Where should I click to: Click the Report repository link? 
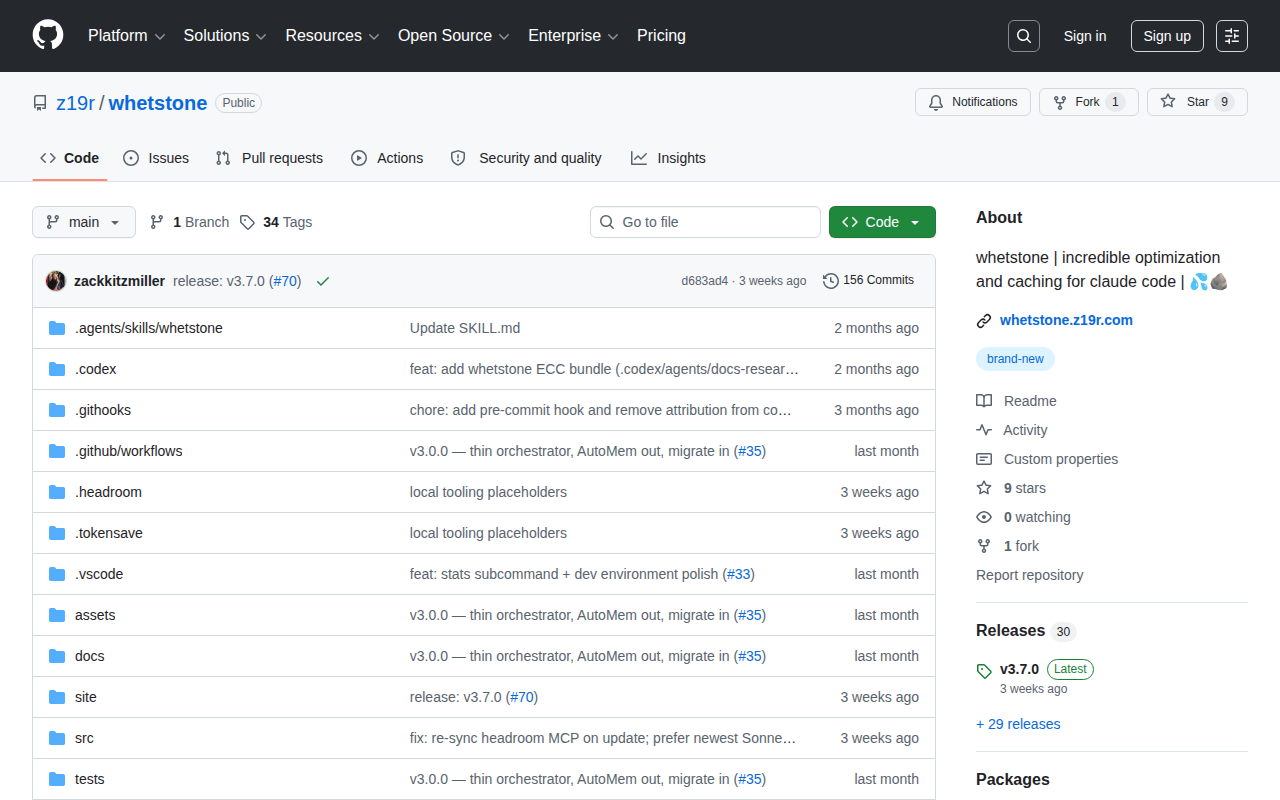click(1029, 575)
